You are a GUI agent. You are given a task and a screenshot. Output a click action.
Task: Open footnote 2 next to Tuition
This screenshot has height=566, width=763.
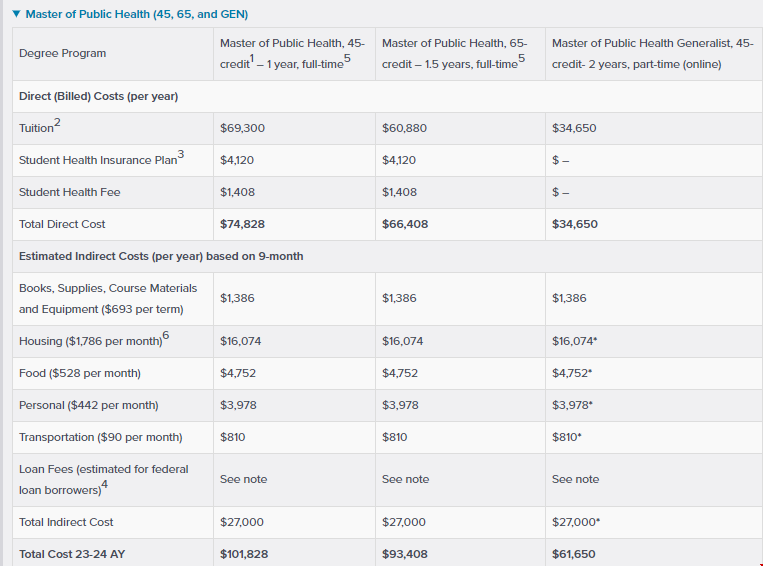[56, 122]
